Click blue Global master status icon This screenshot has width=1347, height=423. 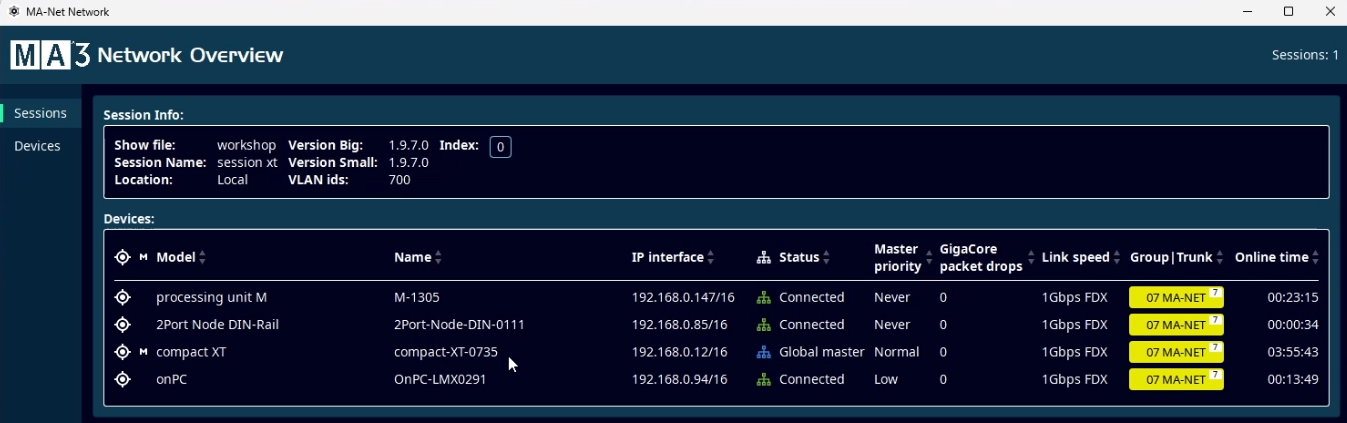pos(764,352)
